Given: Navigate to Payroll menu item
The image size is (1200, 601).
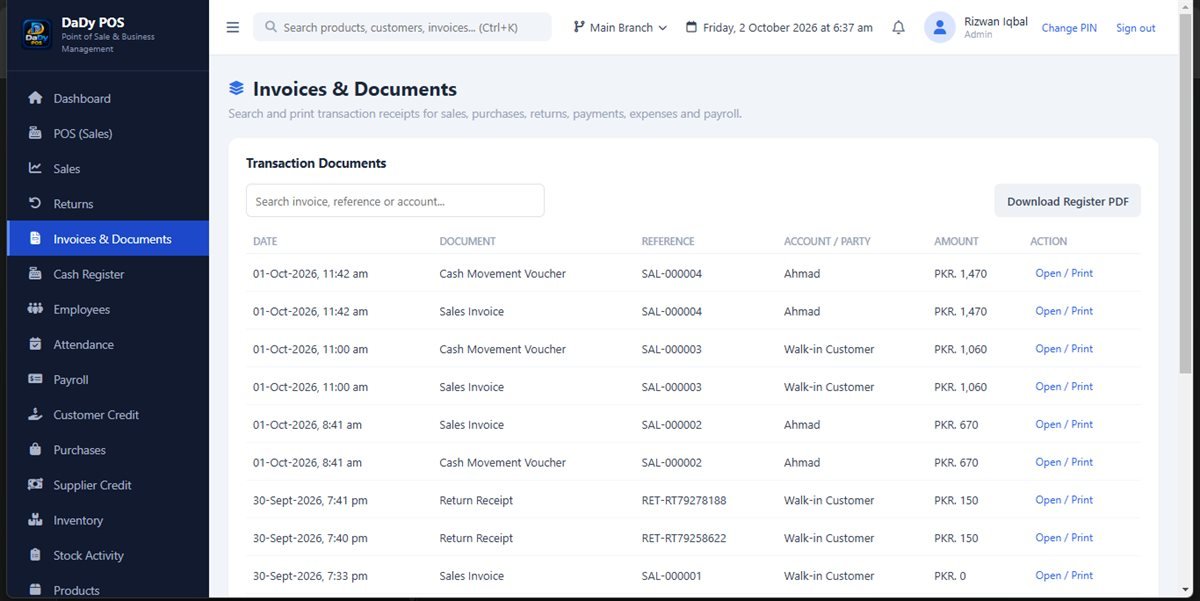Looking at the screenshot, I should coord(108,379).
